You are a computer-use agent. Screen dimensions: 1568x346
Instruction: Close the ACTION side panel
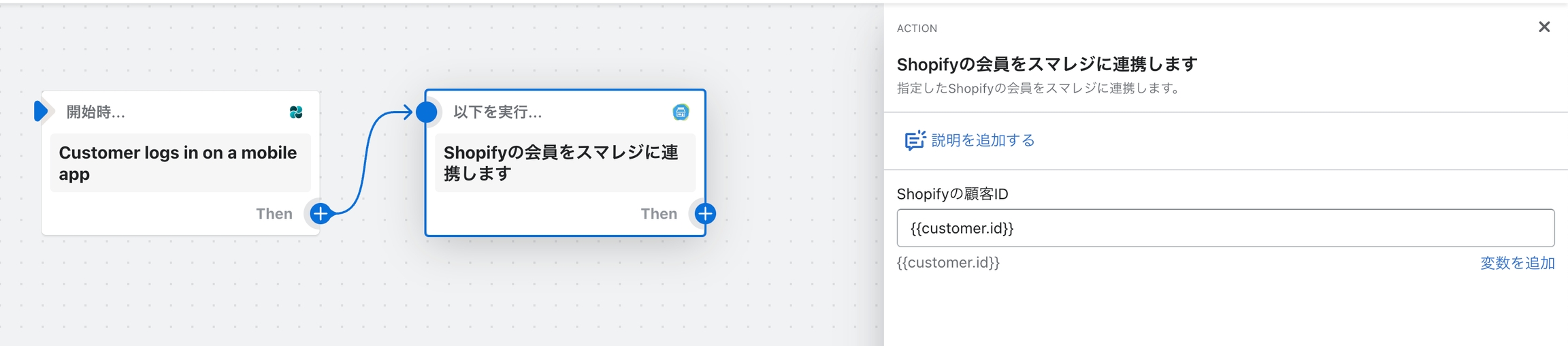tap(1544, 27)
